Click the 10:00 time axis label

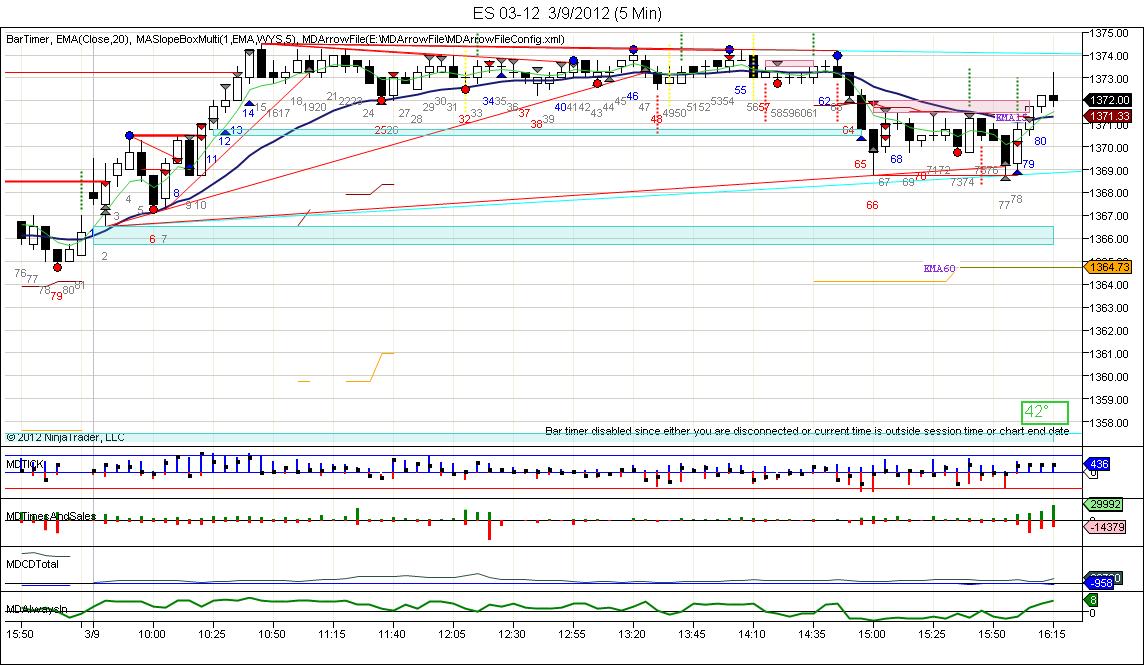152,634
